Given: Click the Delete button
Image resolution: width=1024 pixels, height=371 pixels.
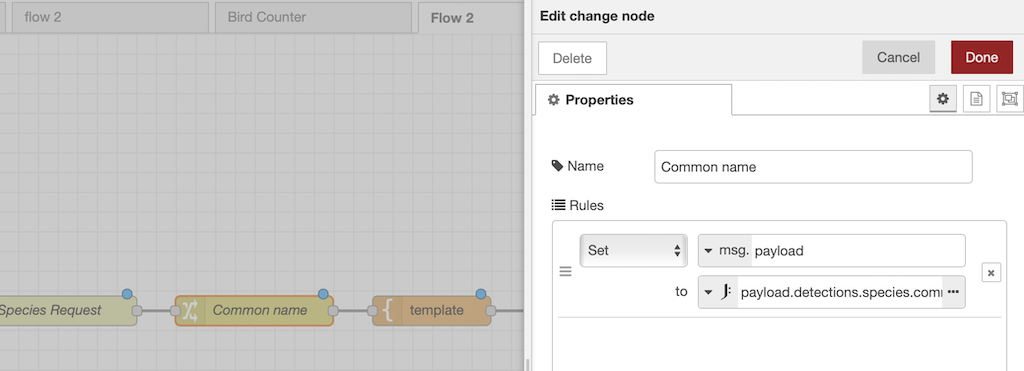Looking at the screenshot, I should 572,58.
